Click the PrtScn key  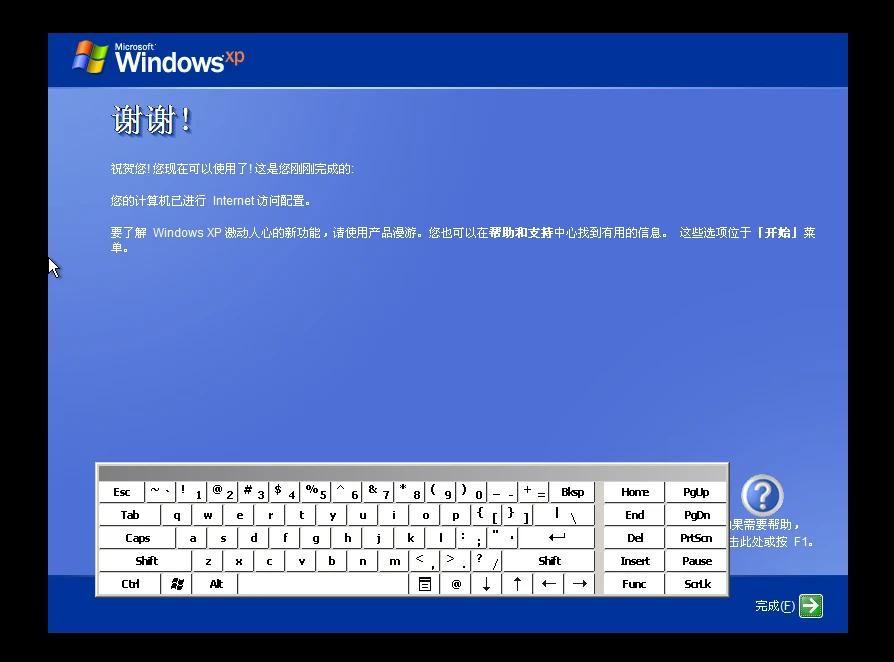(x=695, y=537)
